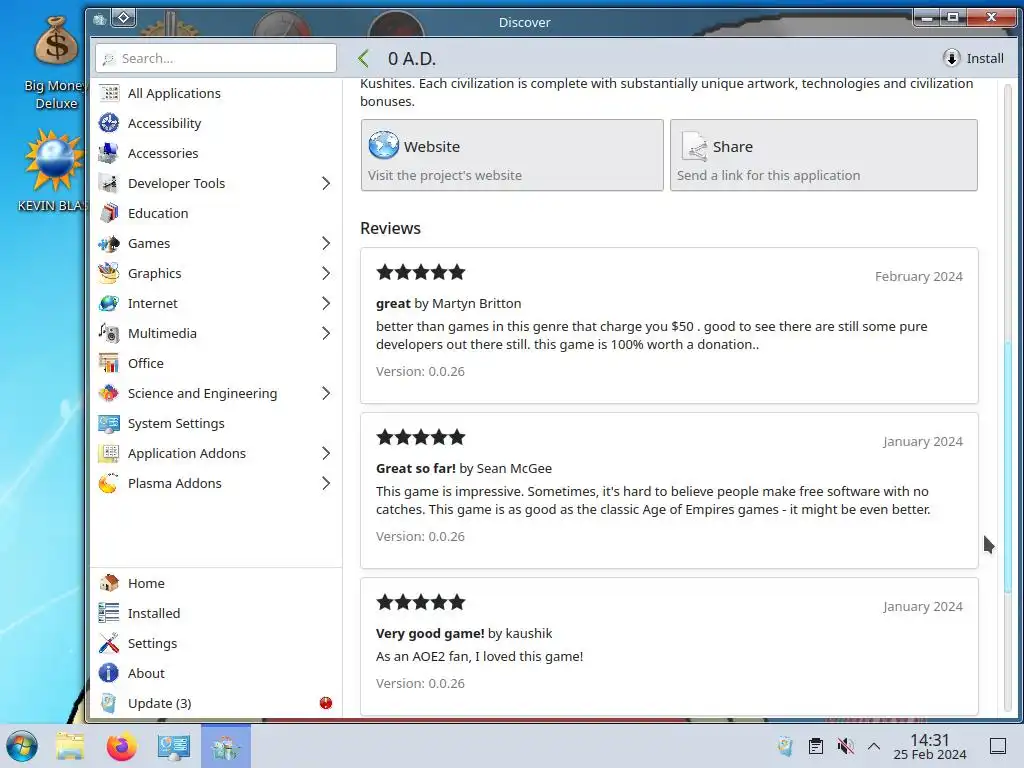The width and height of the screenshot is (1024, 768).
Task: Expand the Plasma Addons chevron
Action: [326, 484]
